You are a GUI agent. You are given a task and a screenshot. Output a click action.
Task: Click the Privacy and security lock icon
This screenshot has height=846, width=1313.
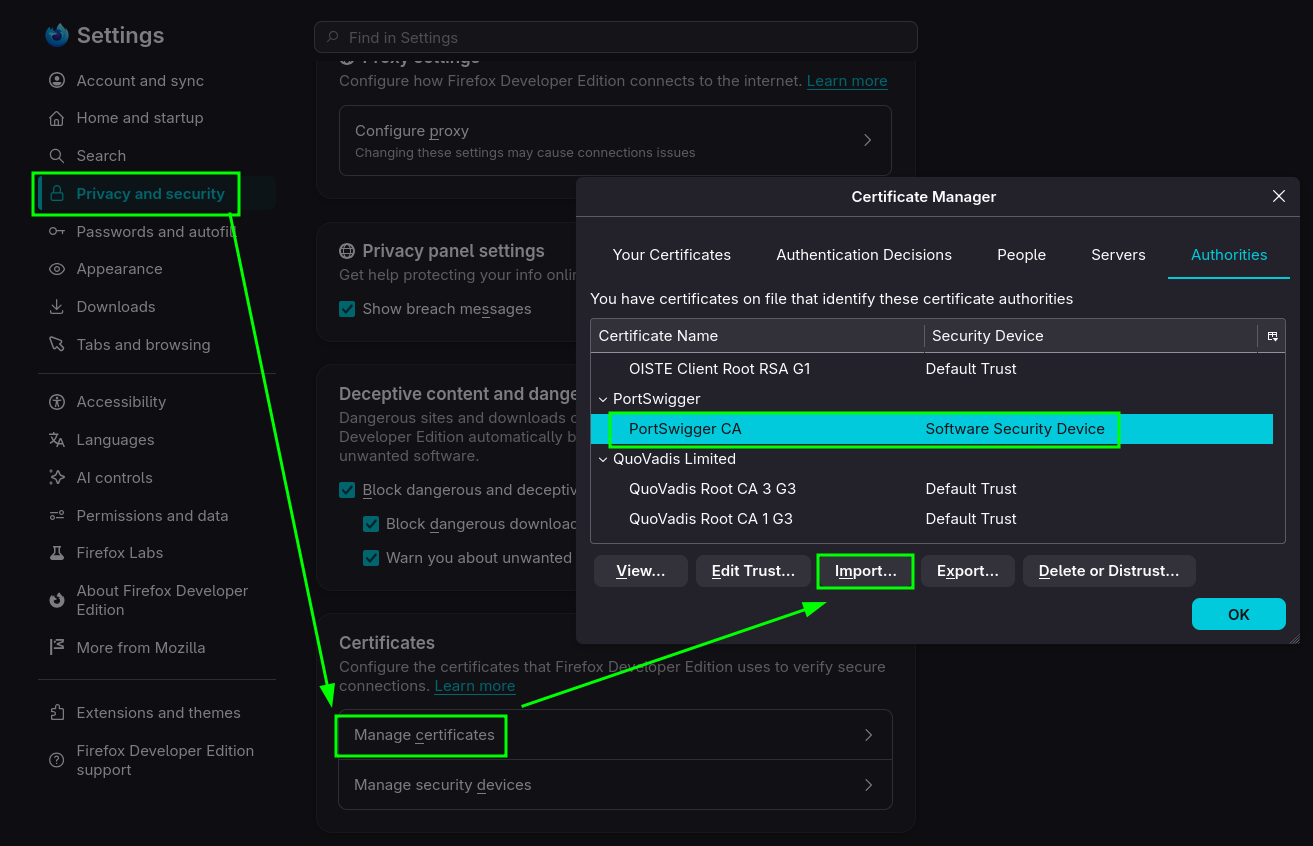pos(57,194)
